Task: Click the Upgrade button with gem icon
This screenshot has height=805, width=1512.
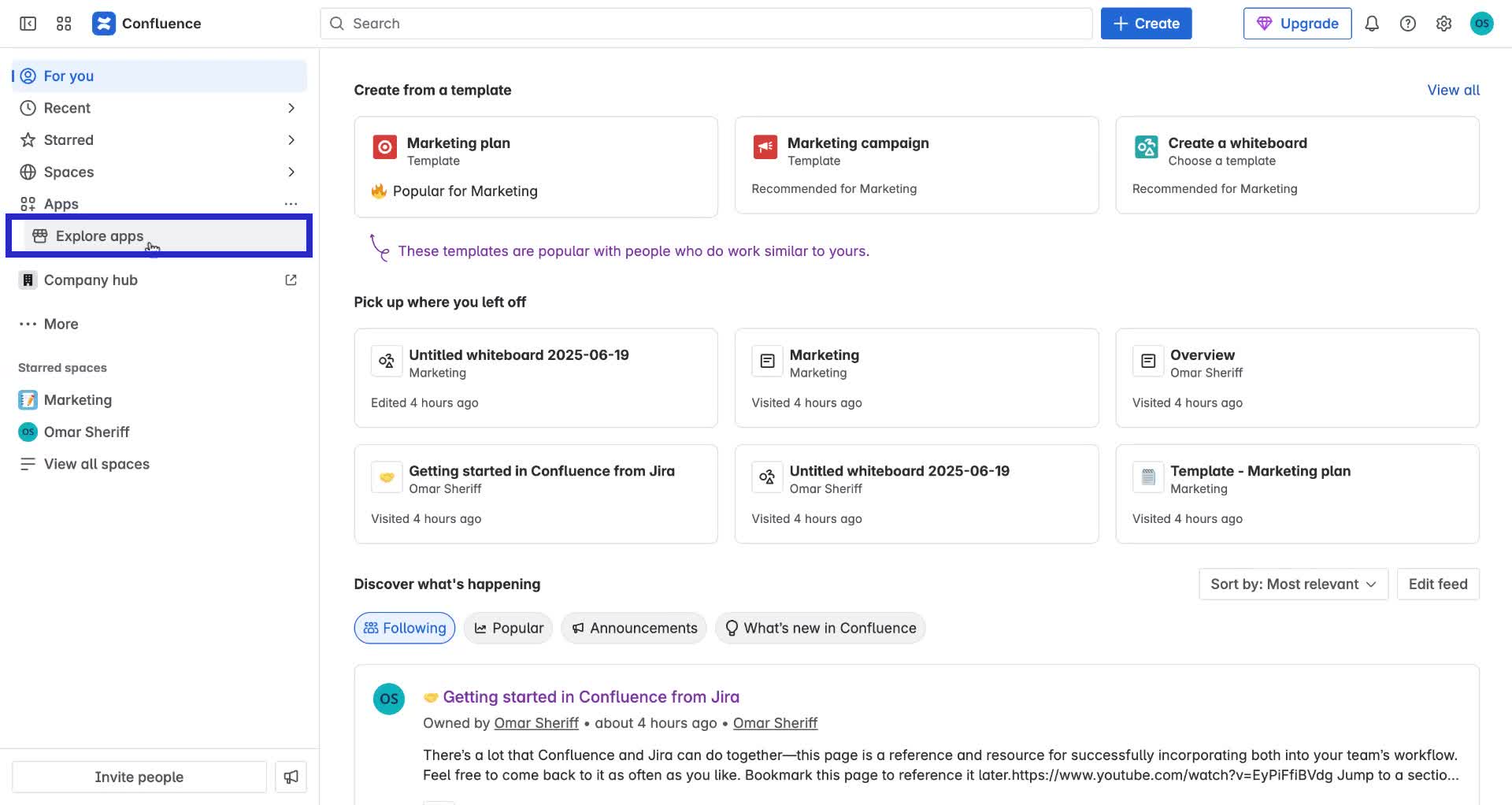Action: point(1297,23)
